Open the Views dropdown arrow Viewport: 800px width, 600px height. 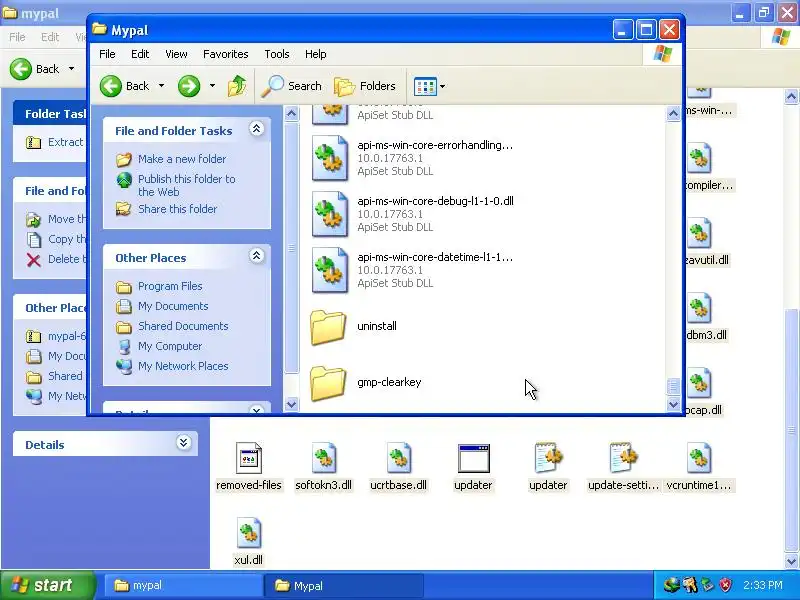[442, 86]
